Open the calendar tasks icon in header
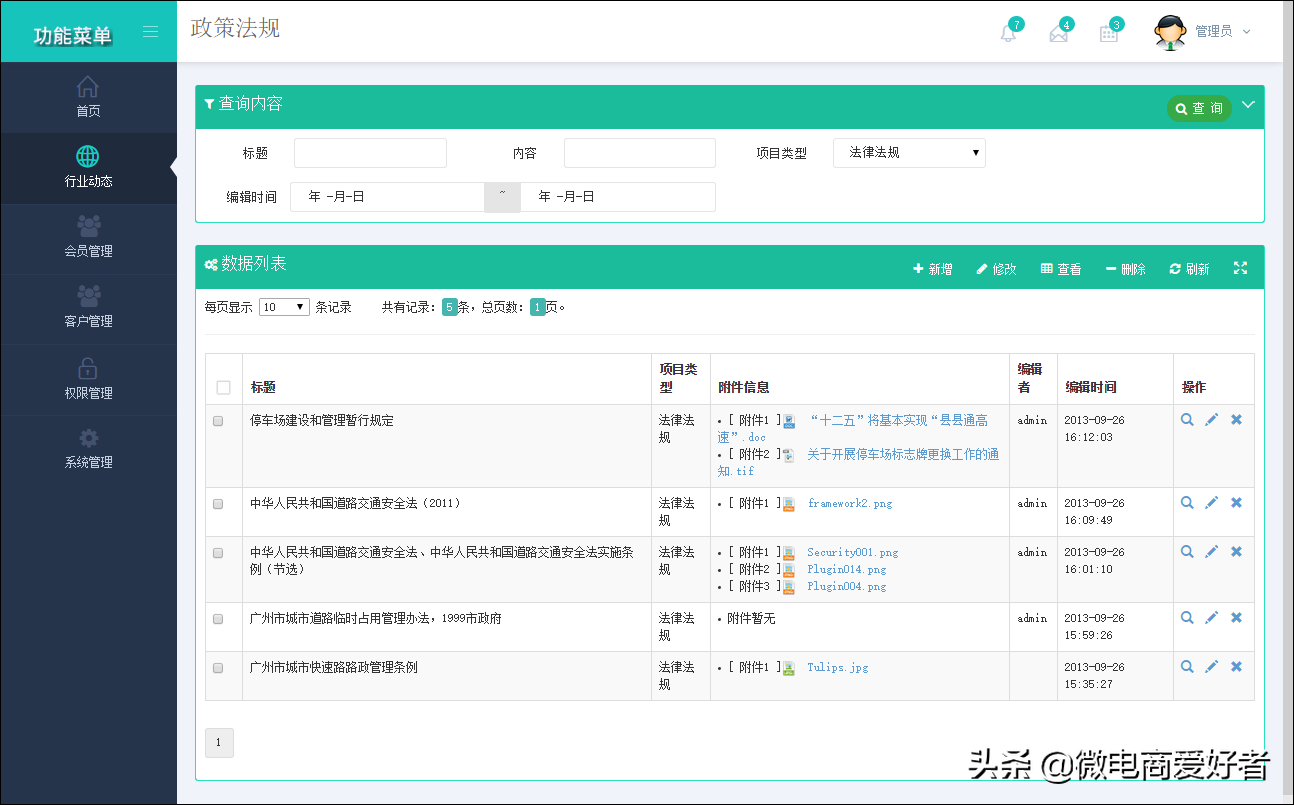The image size is (1294, 805). click(x=1109, y=33)
